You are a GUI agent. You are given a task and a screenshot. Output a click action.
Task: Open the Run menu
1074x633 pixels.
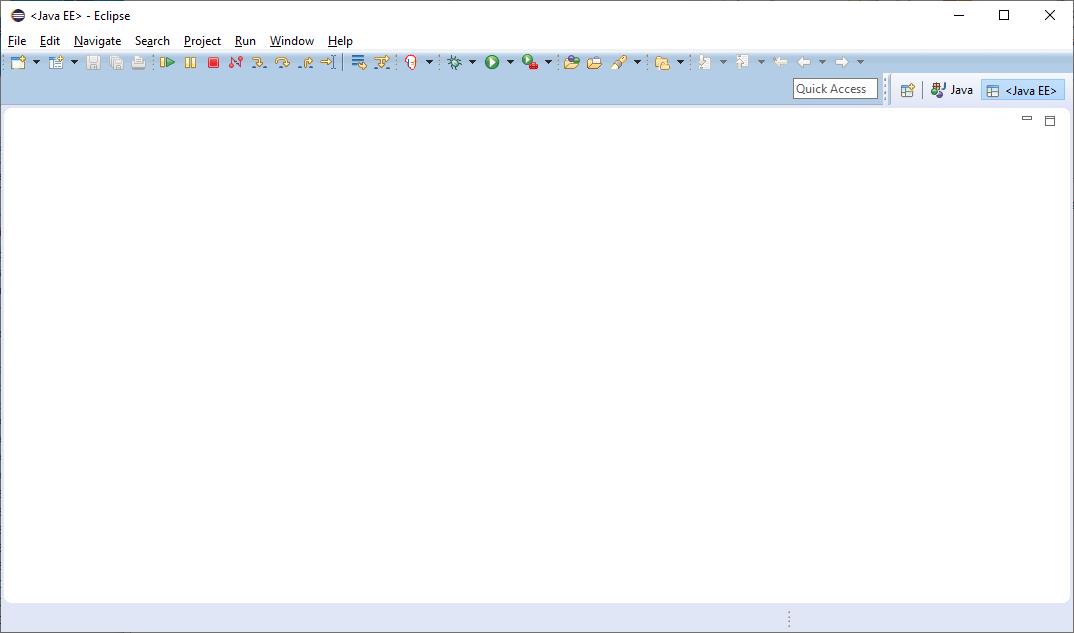[x=245, y=41]
